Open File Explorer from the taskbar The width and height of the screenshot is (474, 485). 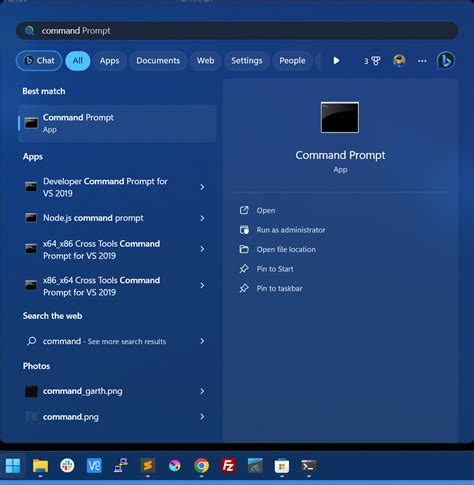click(40, 466)
